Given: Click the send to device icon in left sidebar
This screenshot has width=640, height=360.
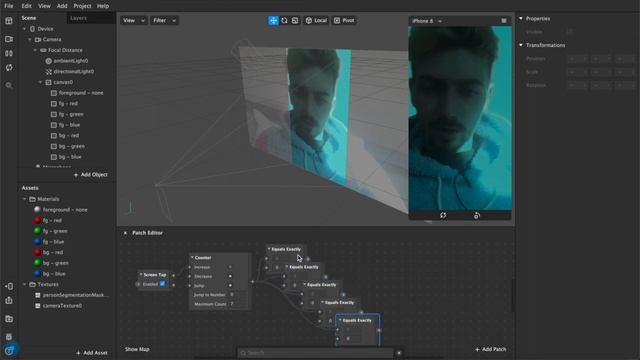Looking at the screenshot, I should click(x=9, y=286).
